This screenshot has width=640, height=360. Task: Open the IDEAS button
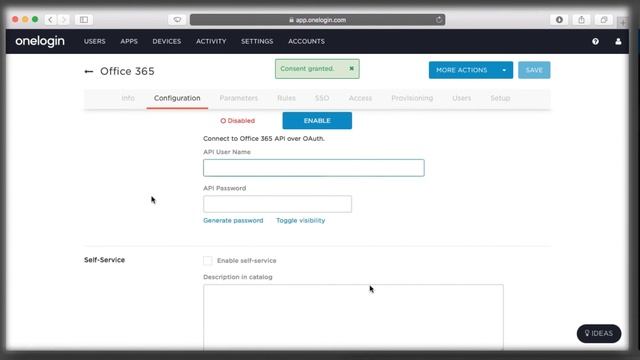point(599,333)
